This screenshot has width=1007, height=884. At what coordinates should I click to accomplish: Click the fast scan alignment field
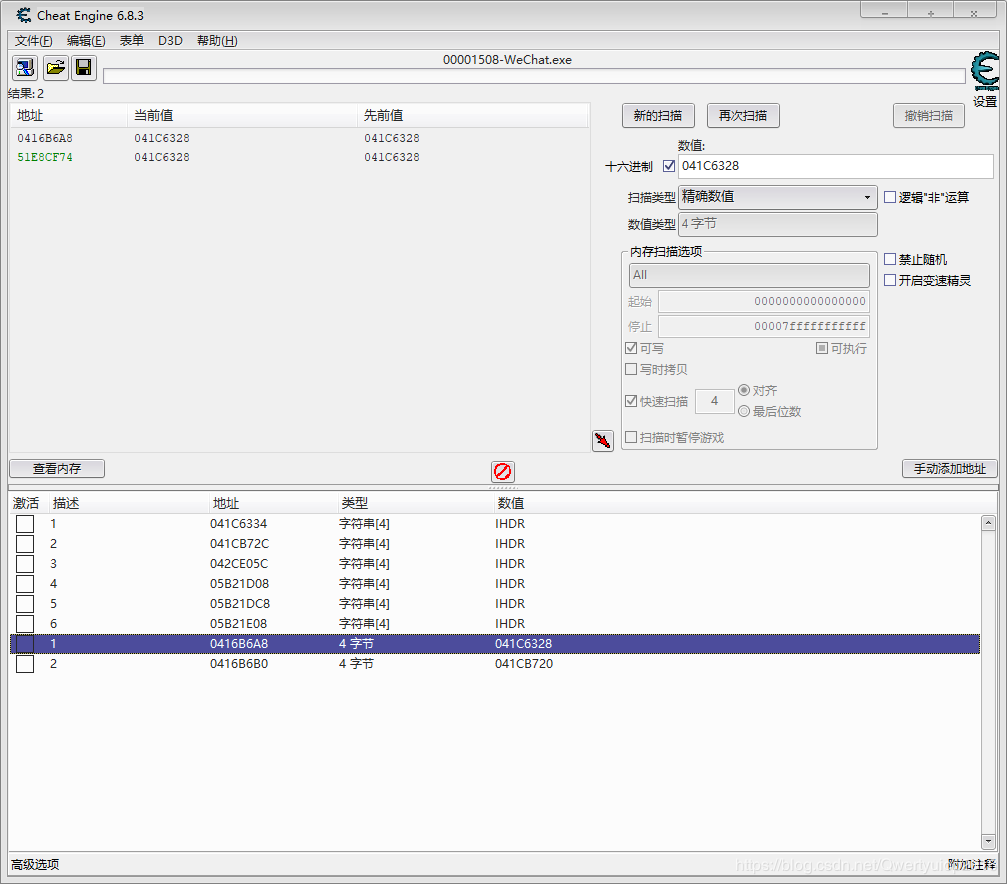(x=715, y=402)
